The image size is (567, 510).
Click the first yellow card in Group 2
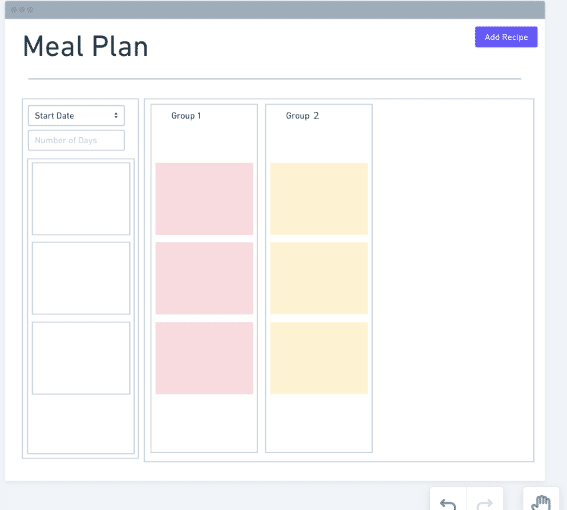[319, 199]
